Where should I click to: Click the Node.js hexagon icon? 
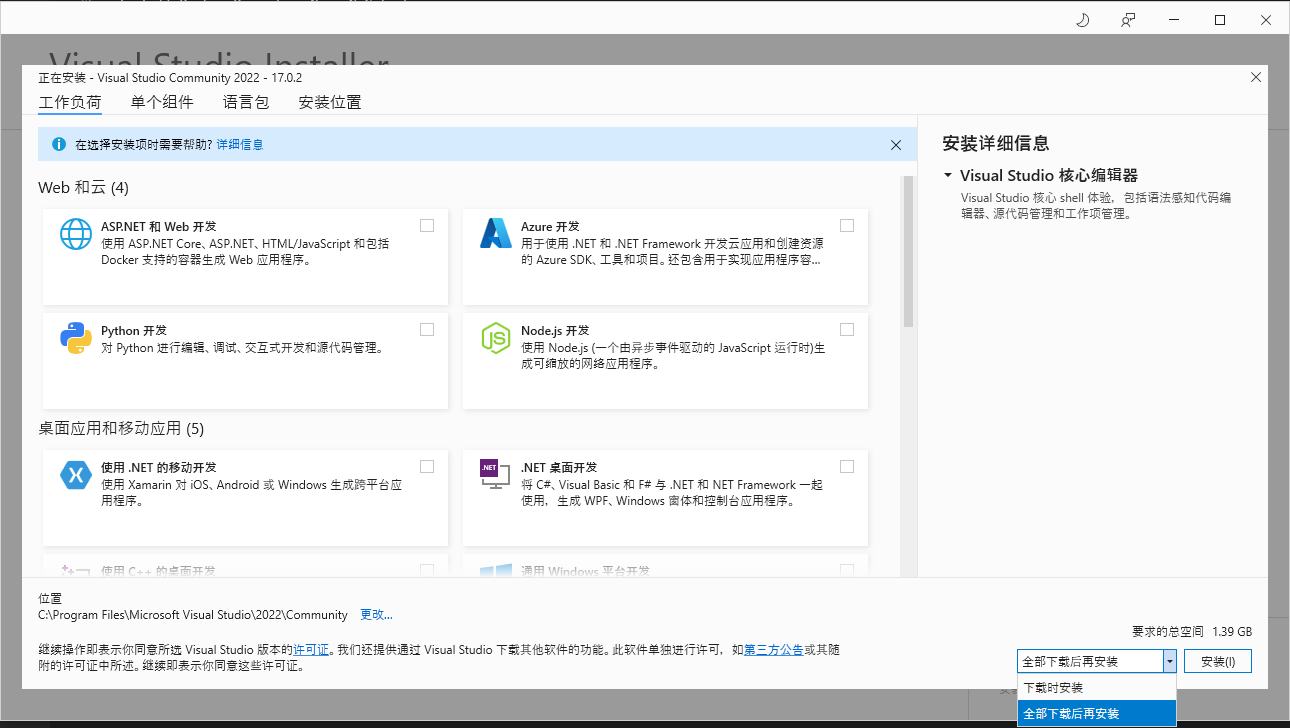coord(496,338)
